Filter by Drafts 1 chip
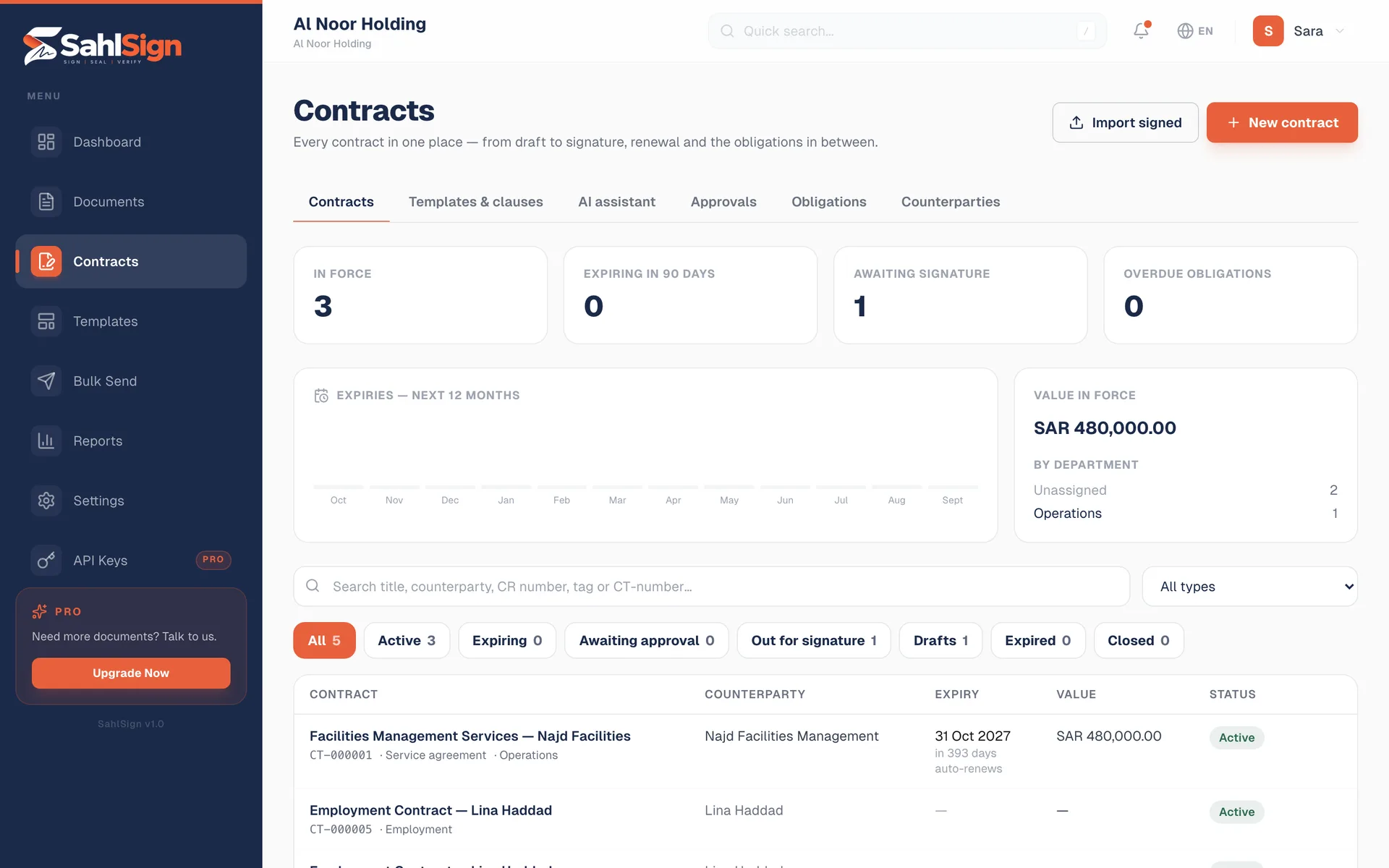 pos(940,640)
